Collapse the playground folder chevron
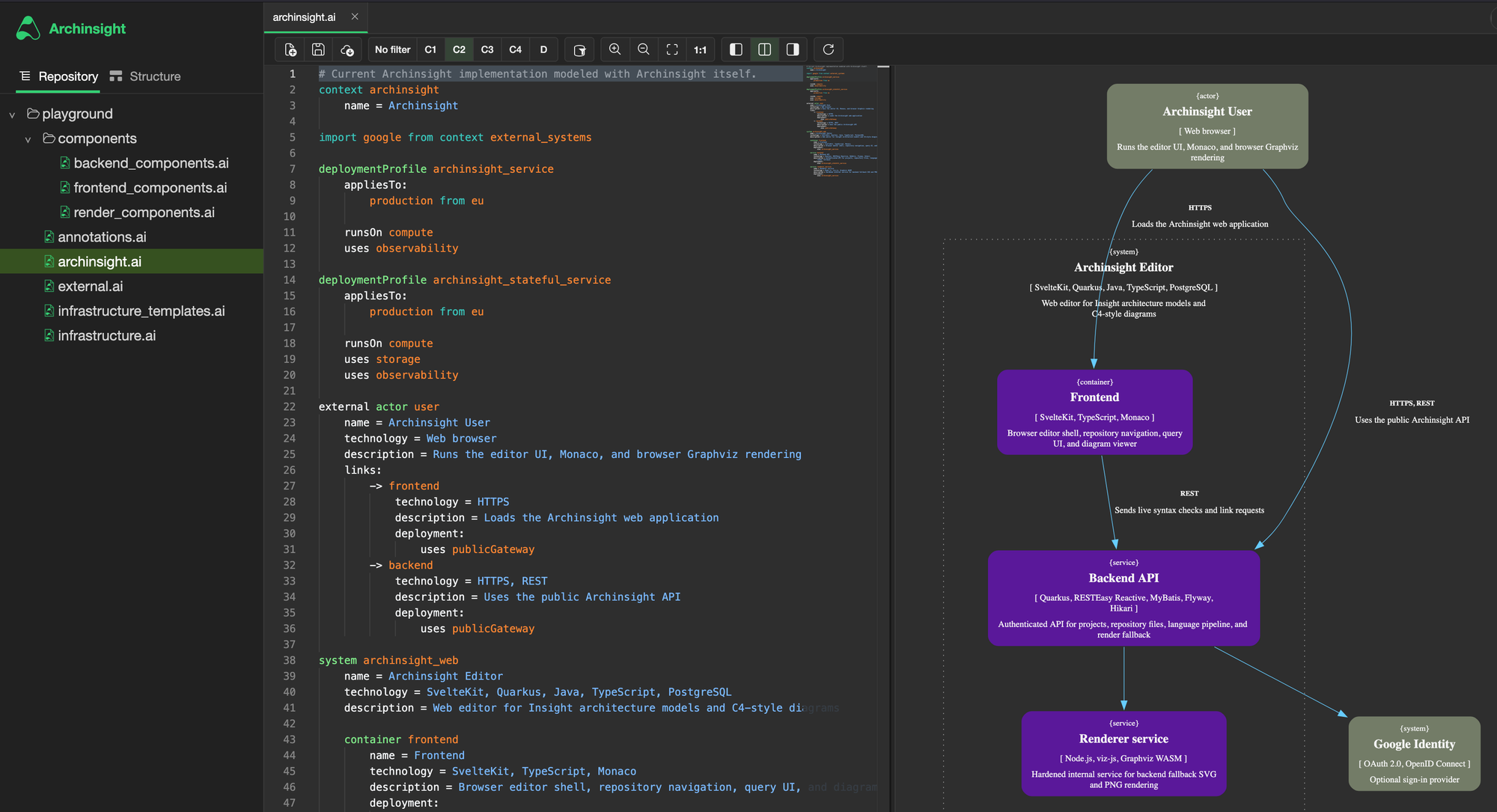The height and width of the screenshot is (812, 1497). click(x=12, y=115)
